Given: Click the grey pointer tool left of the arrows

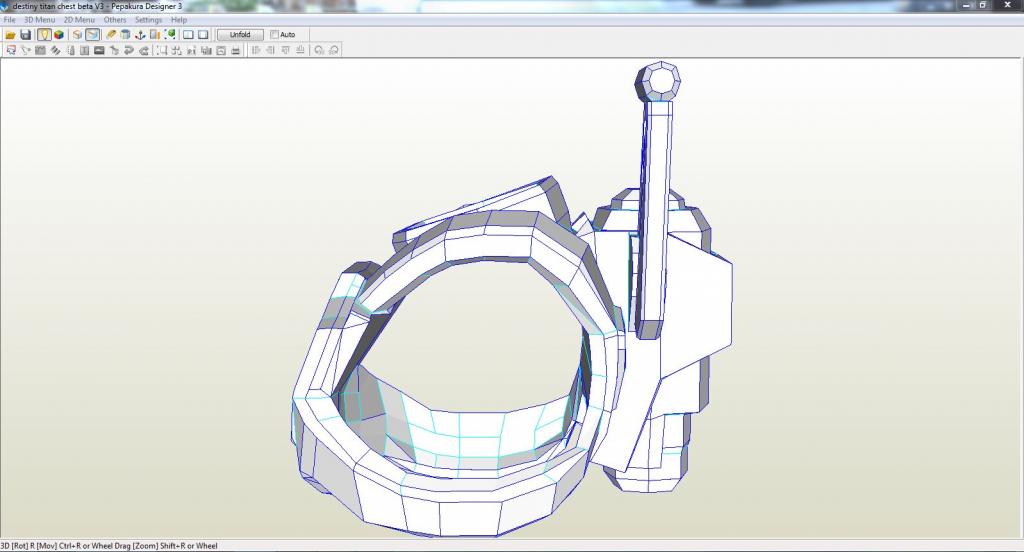Looking at the screenshot, I should [x=114, y=50].
